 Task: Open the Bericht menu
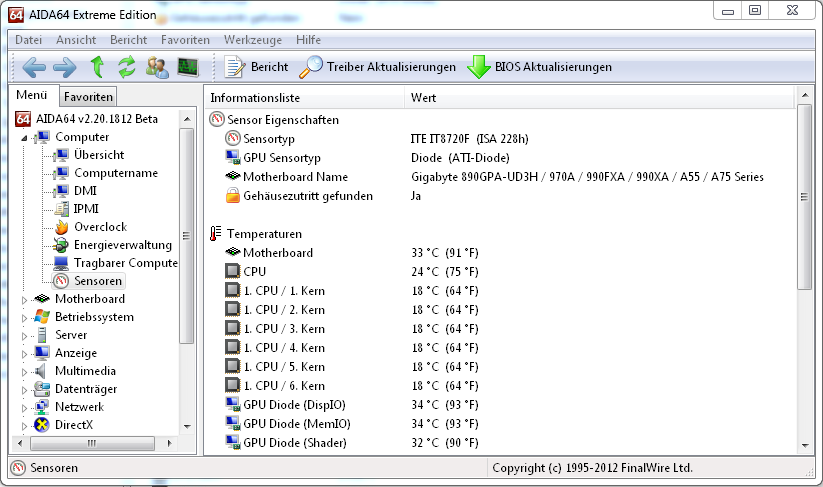pos(129,40)
